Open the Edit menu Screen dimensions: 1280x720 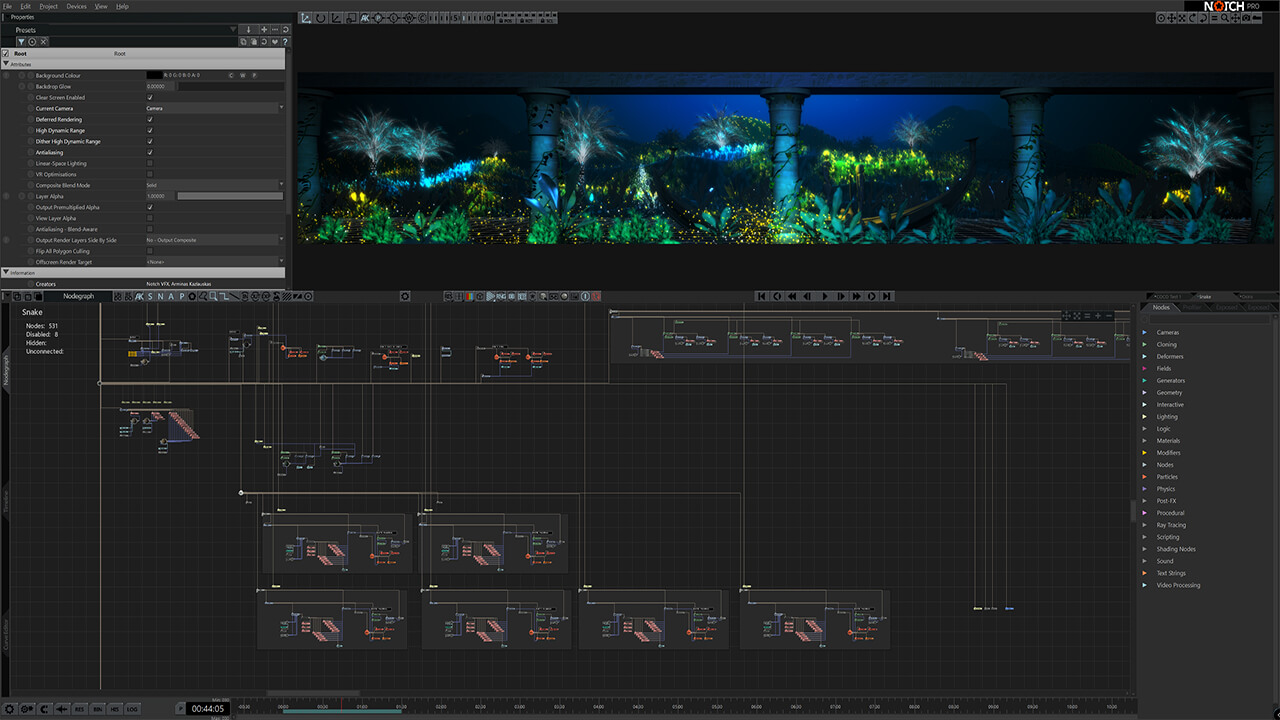click(x=26, y=6)
